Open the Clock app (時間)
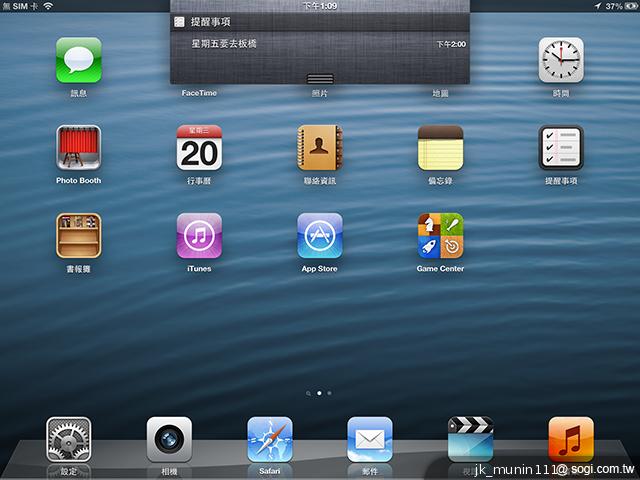 coord(561,60)
